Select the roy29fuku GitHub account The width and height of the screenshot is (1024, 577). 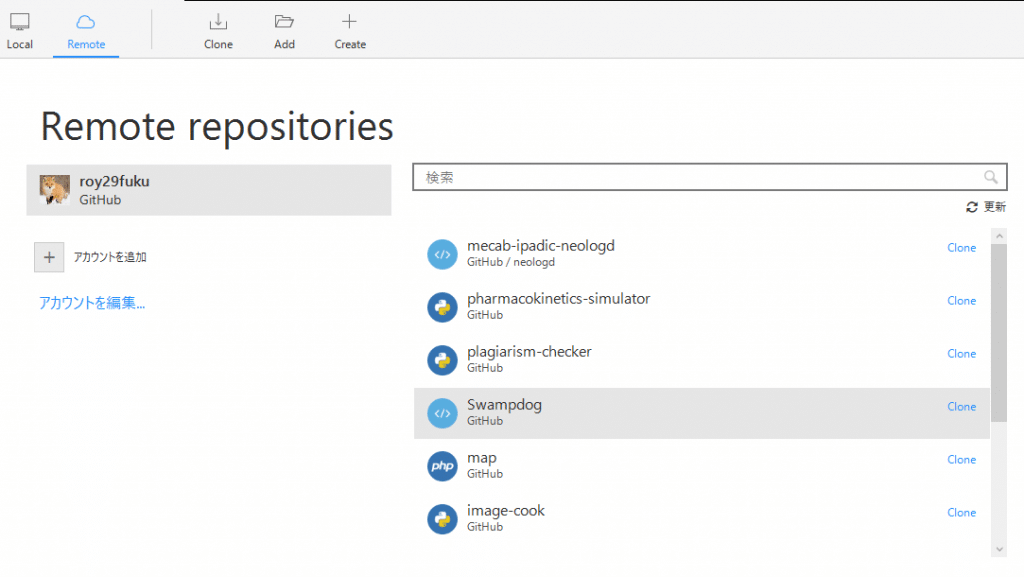tap(208, 190)
